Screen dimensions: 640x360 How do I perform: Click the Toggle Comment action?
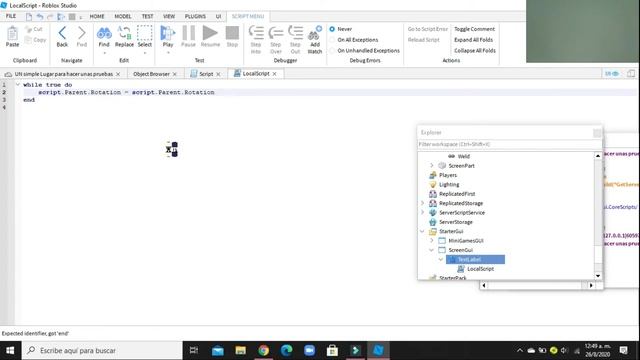coord(474,29)
